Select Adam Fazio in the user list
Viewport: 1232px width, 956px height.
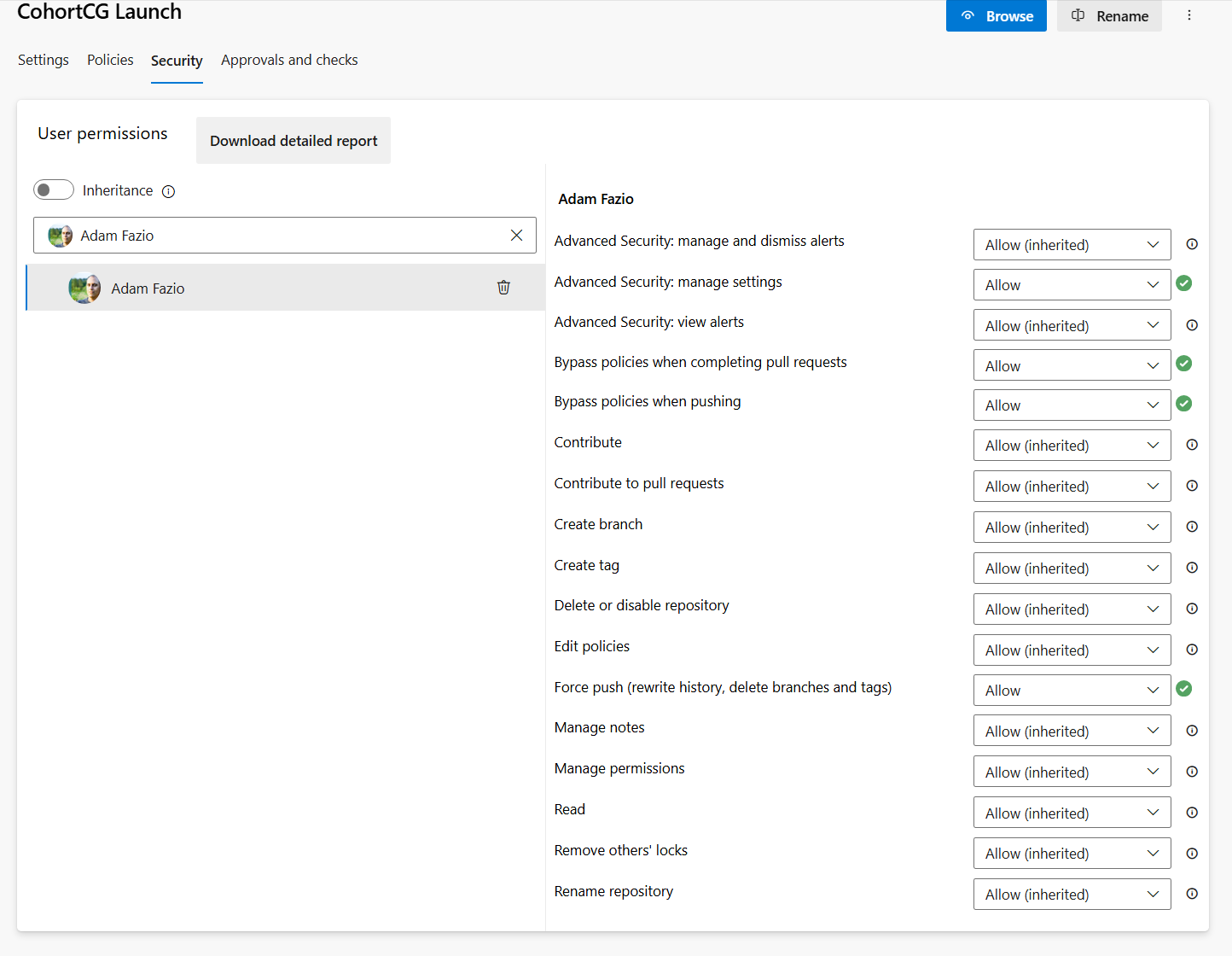(x=148, y=289)
